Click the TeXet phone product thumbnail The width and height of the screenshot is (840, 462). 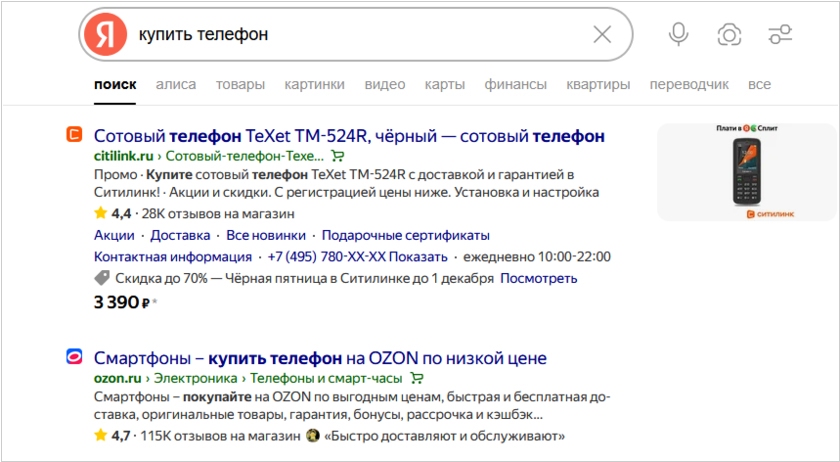click(x=747, y=171)
